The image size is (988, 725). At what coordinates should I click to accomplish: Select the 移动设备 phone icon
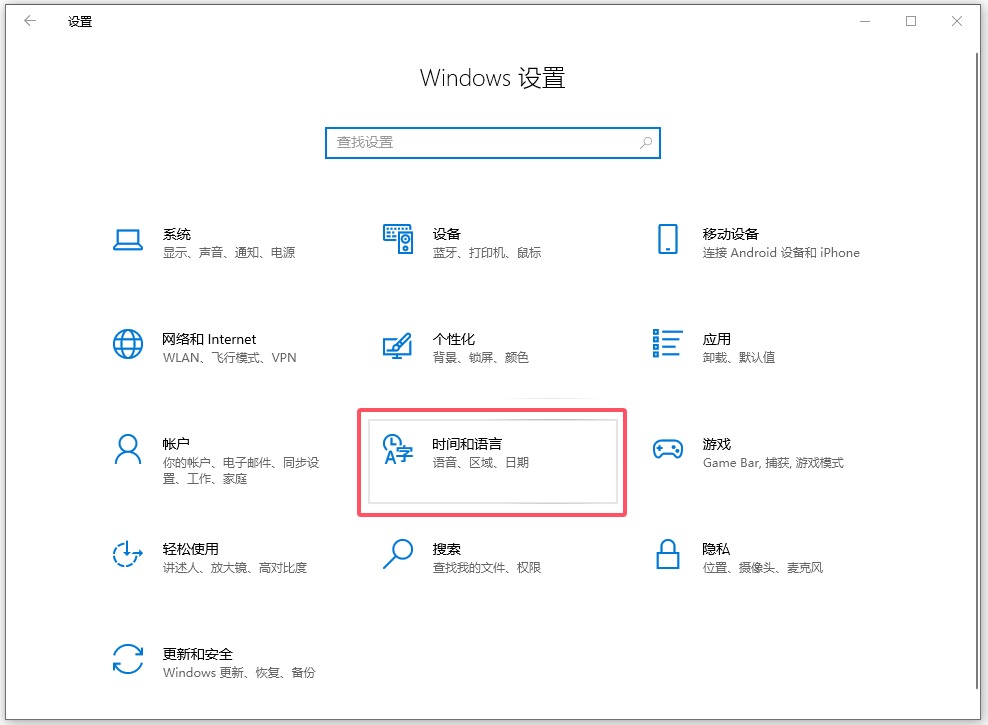click(x=667, y=239)
